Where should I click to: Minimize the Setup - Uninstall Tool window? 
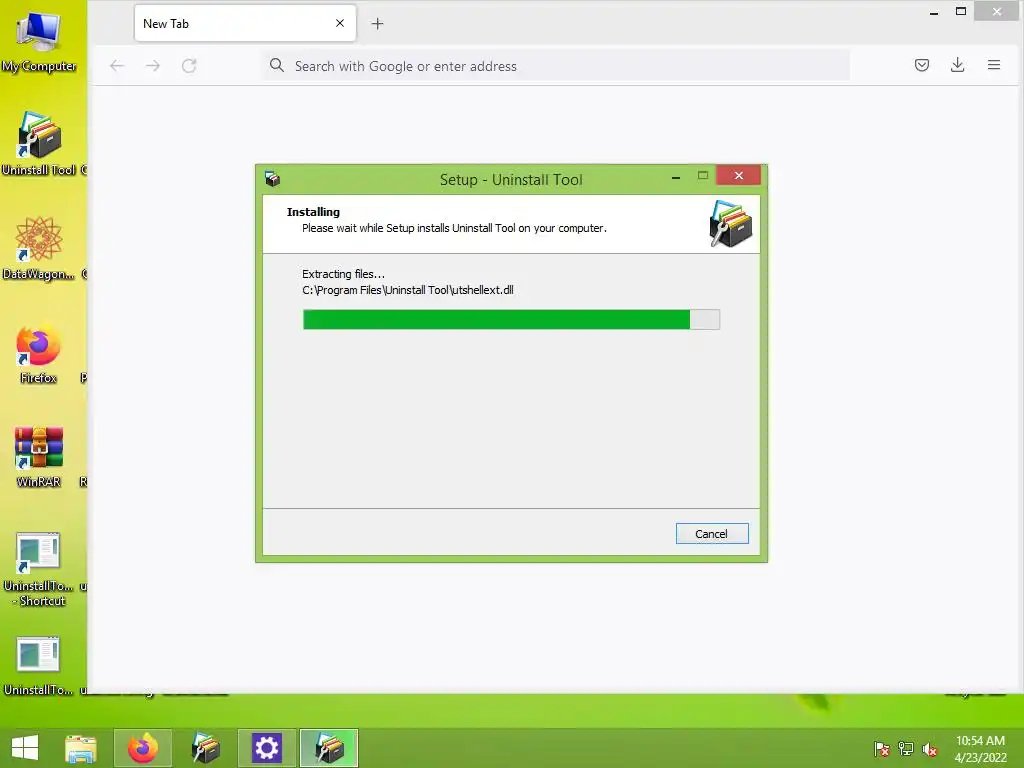[x=676, y=176]
